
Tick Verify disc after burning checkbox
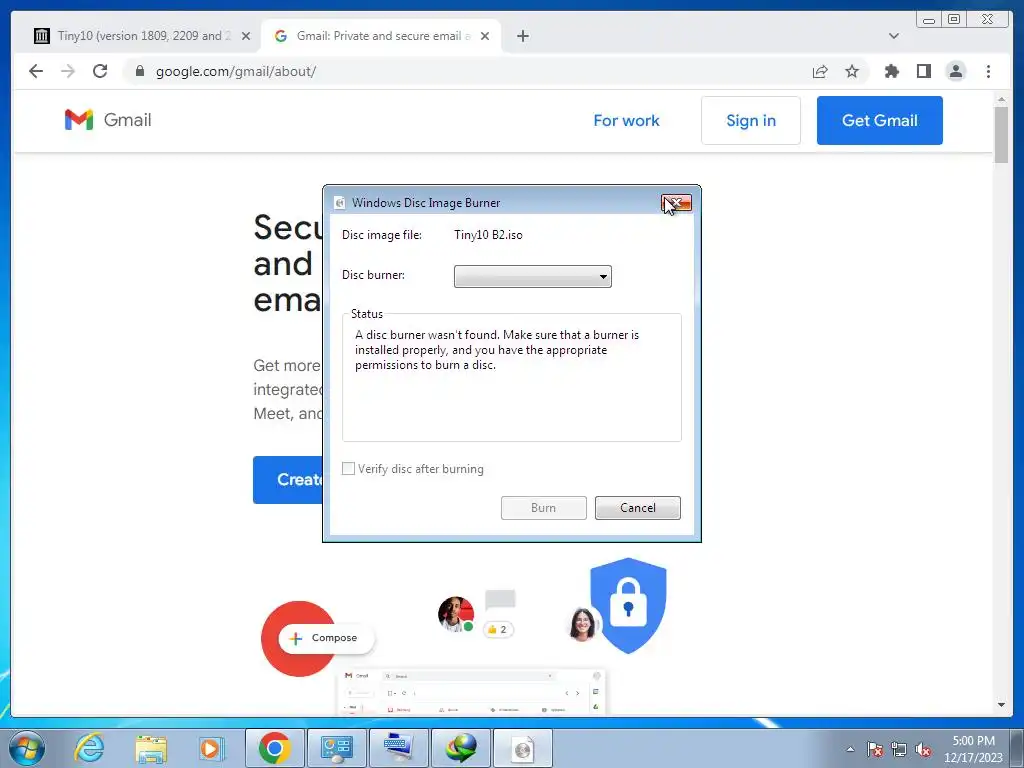[349, 469]
